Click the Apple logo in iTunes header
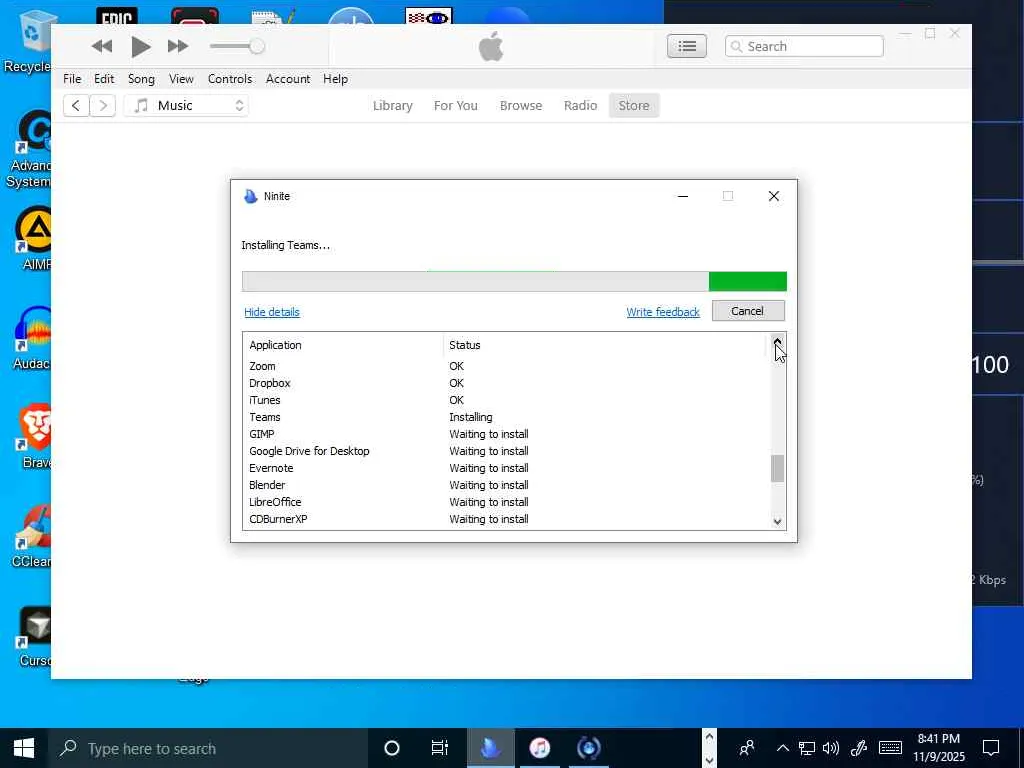This screenshot has height=768, width=1024. [491, 46]
